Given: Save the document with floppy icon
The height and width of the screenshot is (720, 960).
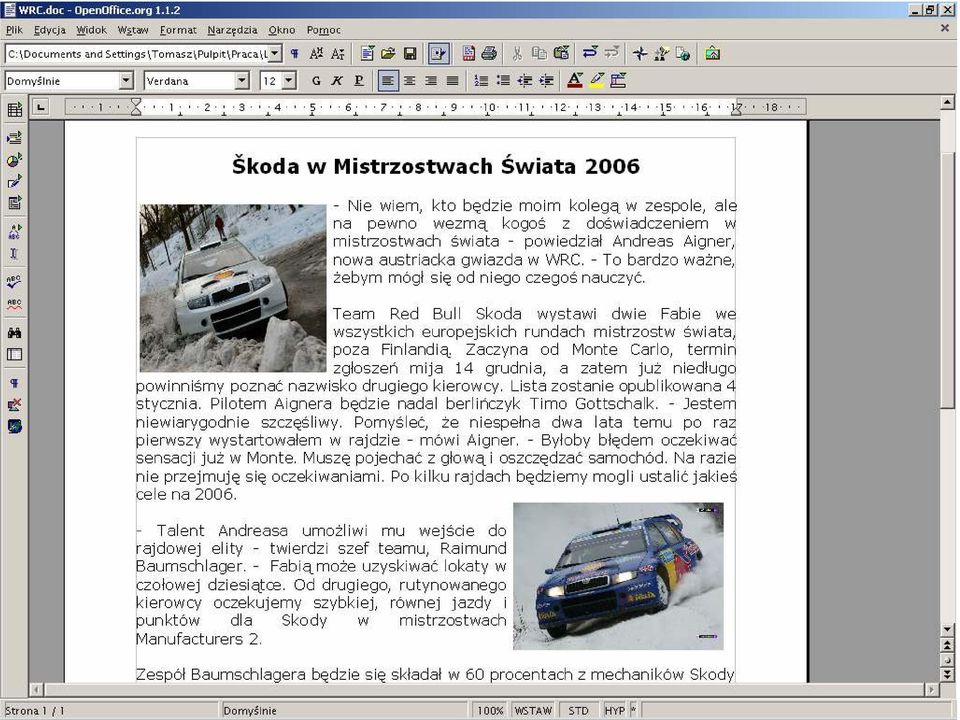Looking at the screenshot, I should pyautogui.click(x=410, y=54).
